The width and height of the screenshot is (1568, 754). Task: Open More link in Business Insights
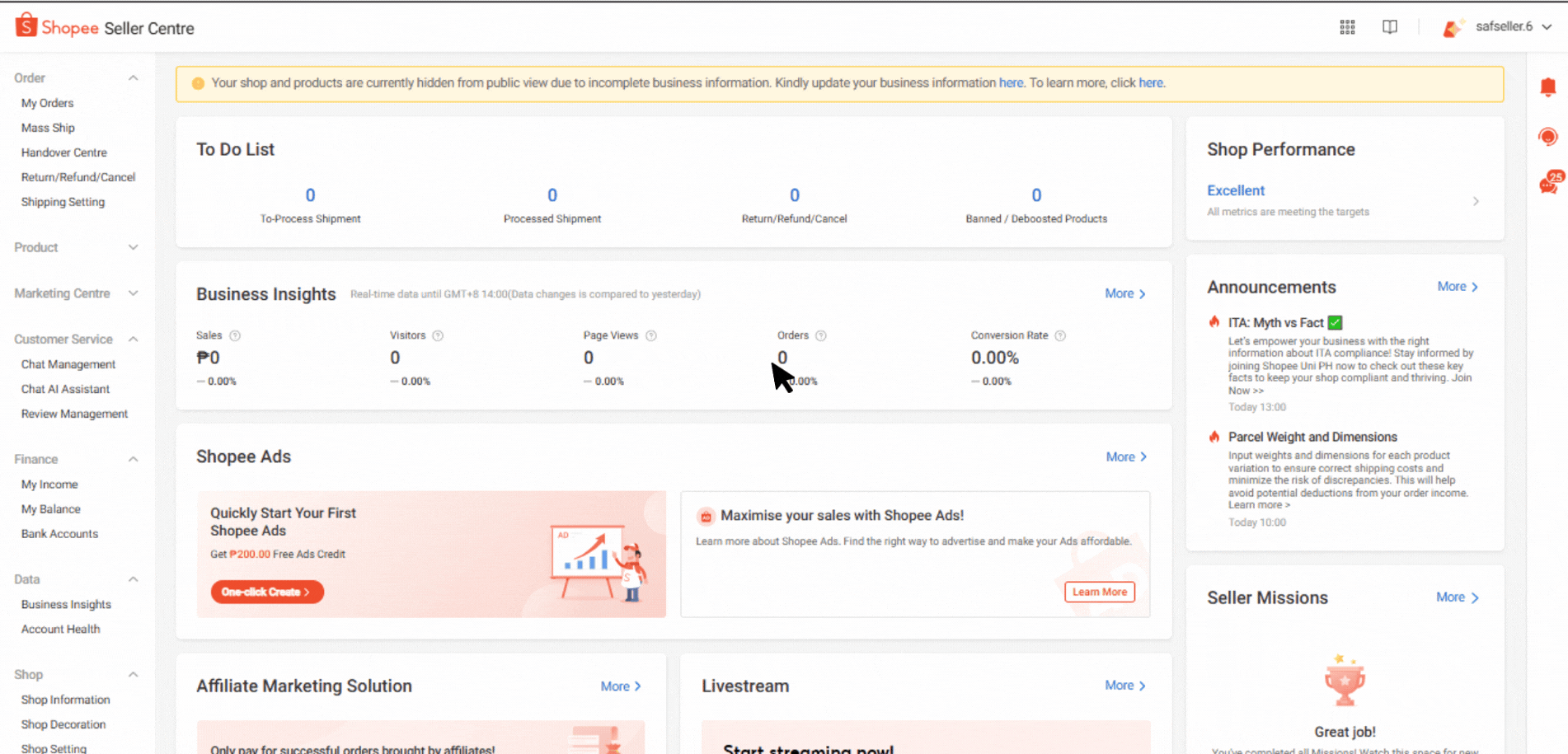click(1125, 293)
